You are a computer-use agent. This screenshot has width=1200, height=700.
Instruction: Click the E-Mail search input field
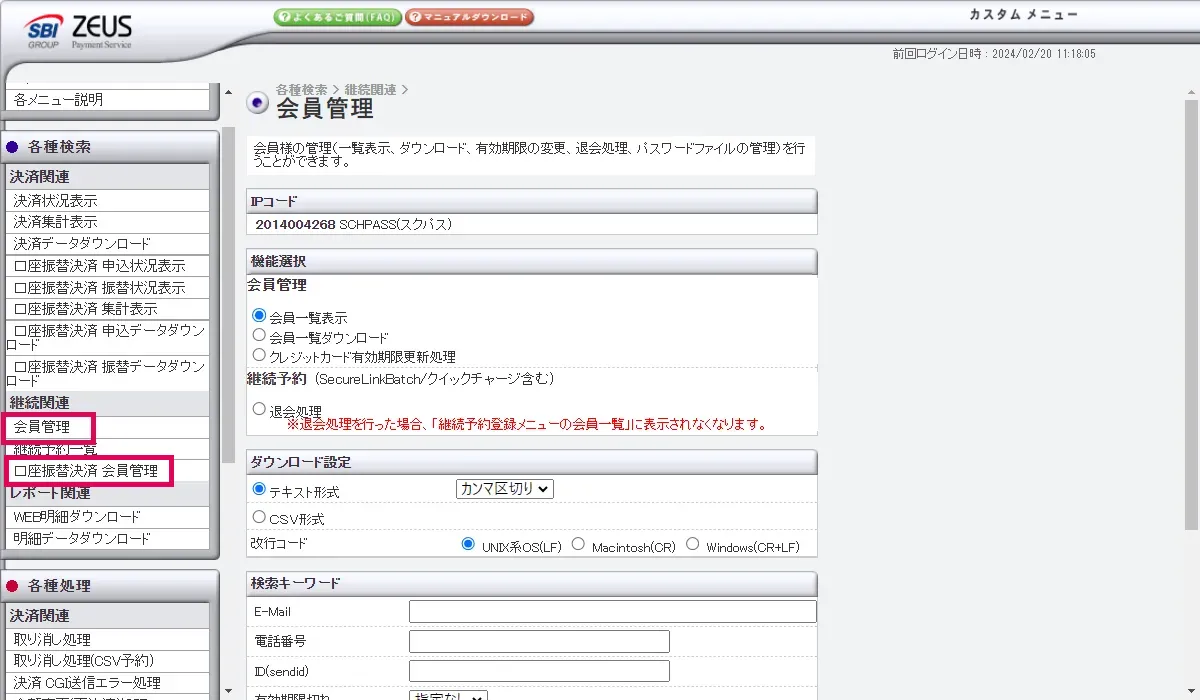[x=612, y=612]
